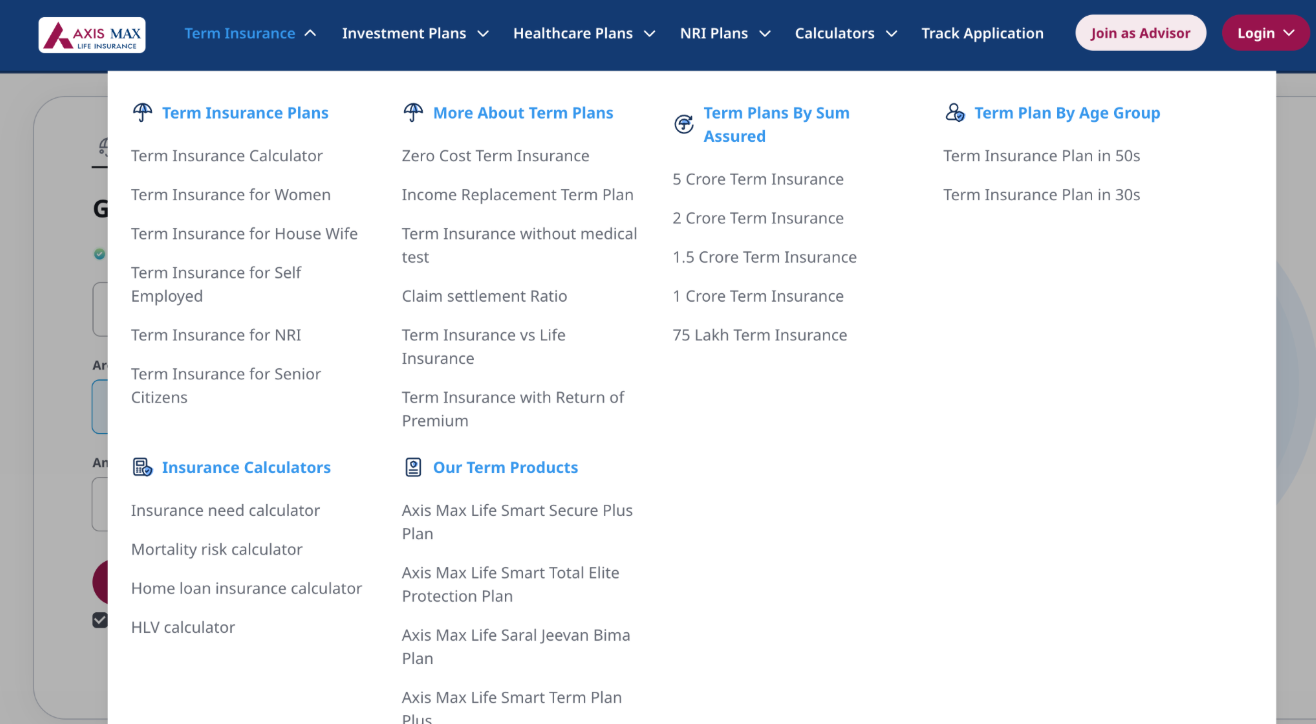Click the Login button
This screenshot has width=1316, height=724.
pos(1256,32)
